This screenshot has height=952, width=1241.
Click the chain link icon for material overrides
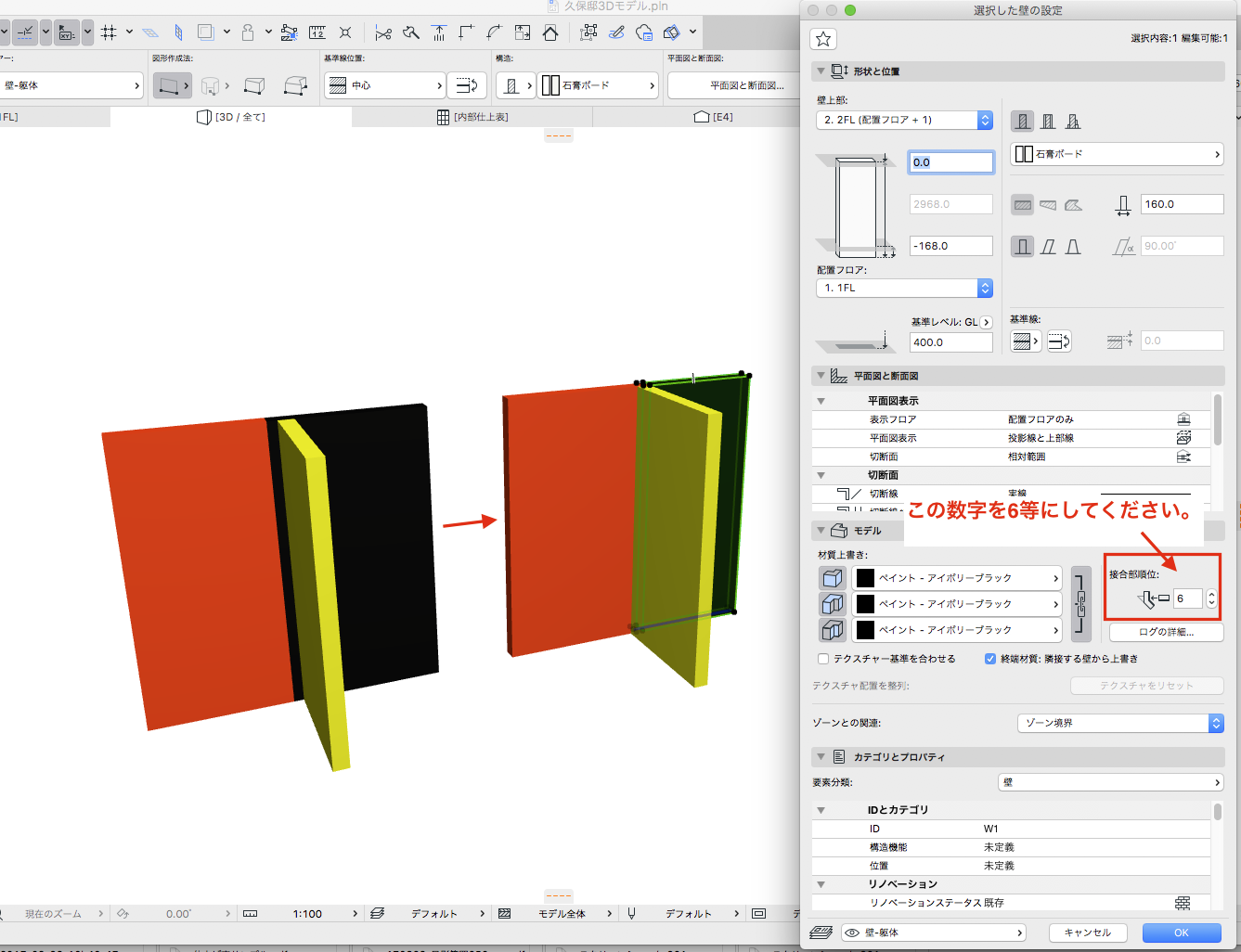[1080, 604]
